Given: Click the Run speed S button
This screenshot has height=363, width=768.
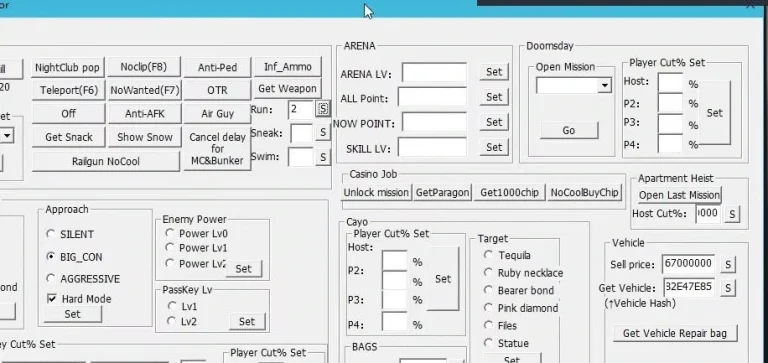Looking at the screenshot, I should click(x=323, y=109).
